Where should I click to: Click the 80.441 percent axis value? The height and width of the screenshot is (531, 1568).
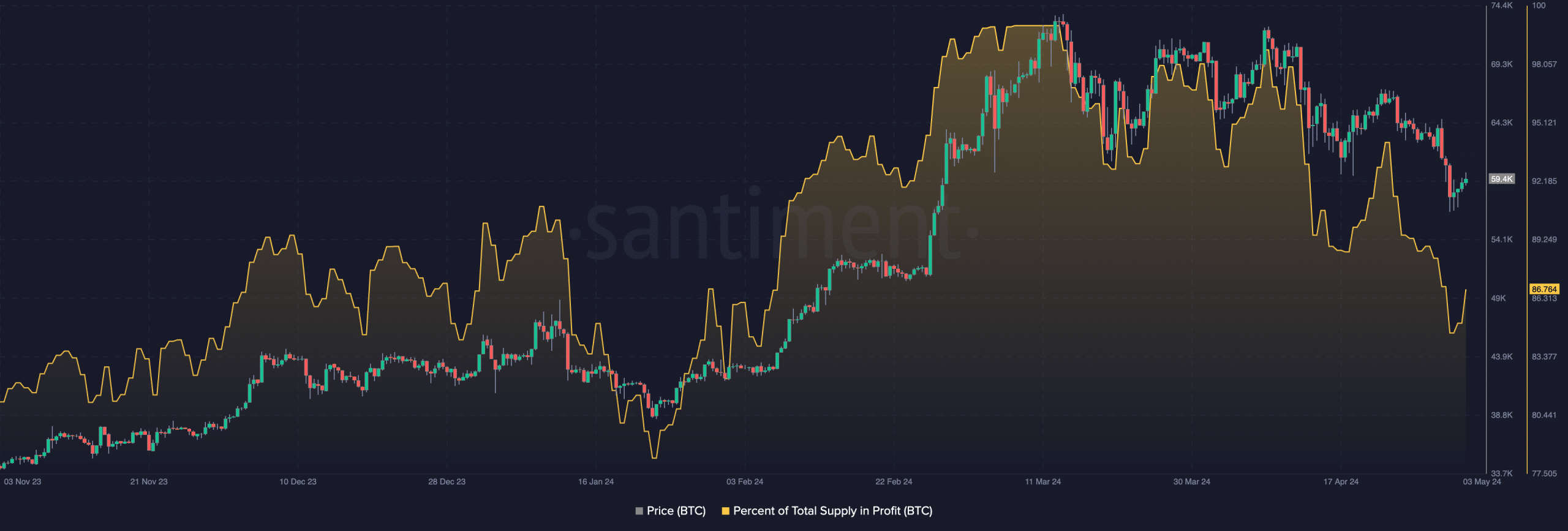1544,415
